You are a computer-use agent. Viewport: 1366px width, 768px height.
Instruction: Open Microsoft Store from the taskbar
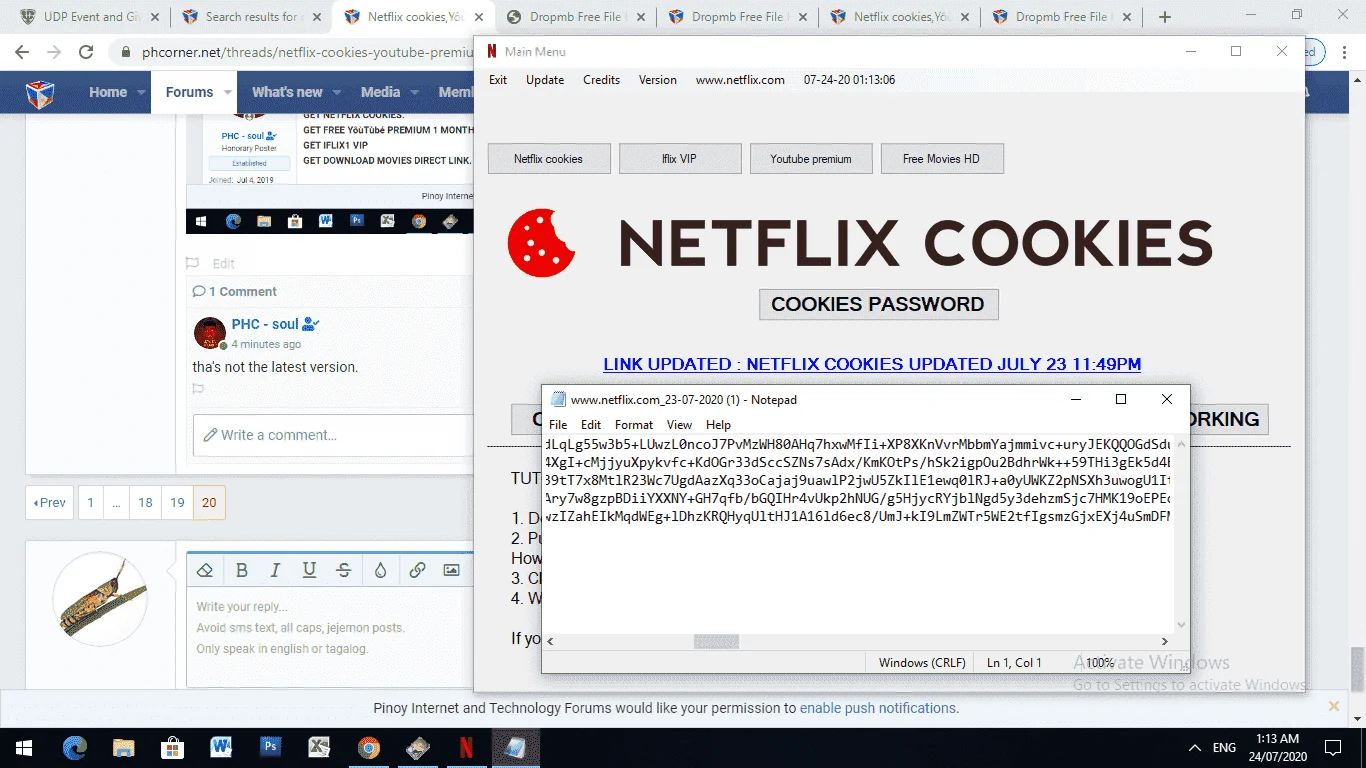point(173,747)
